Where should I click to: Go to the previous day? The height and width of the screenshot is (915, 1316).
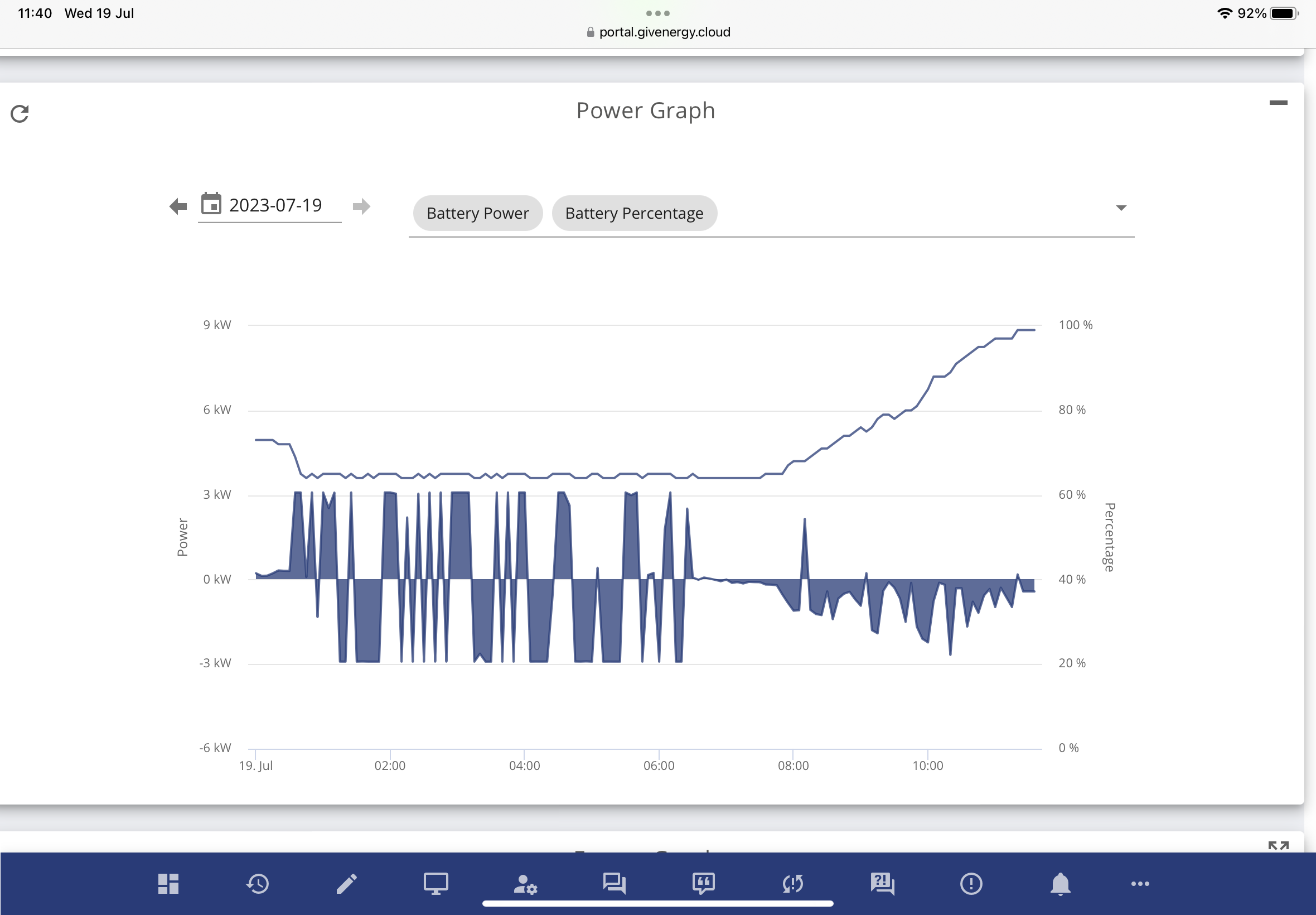tap(178, 206)
